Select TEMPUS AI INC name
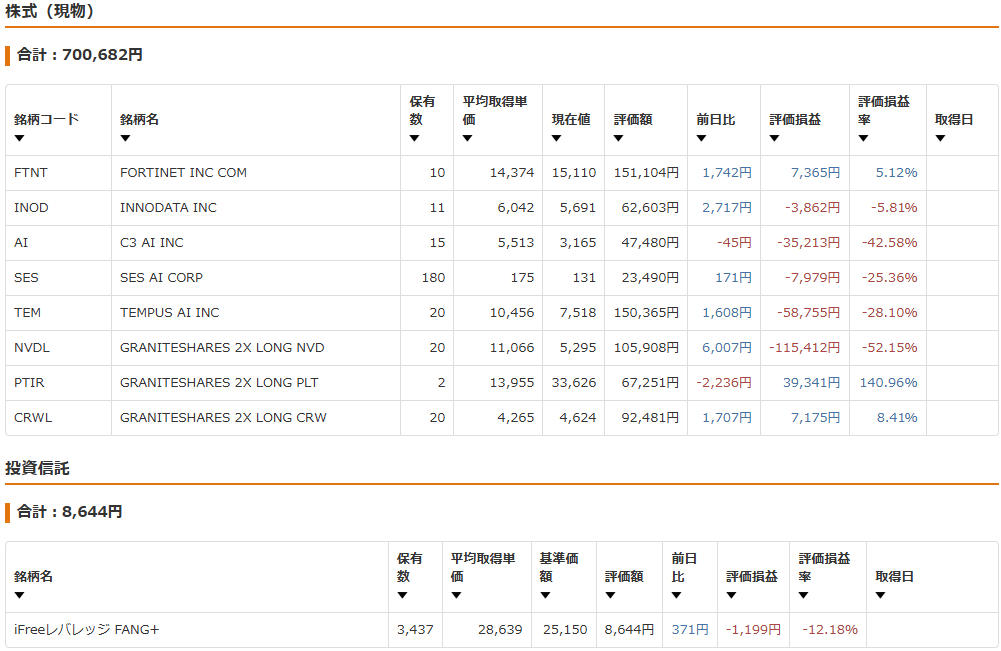 (170, 313)
